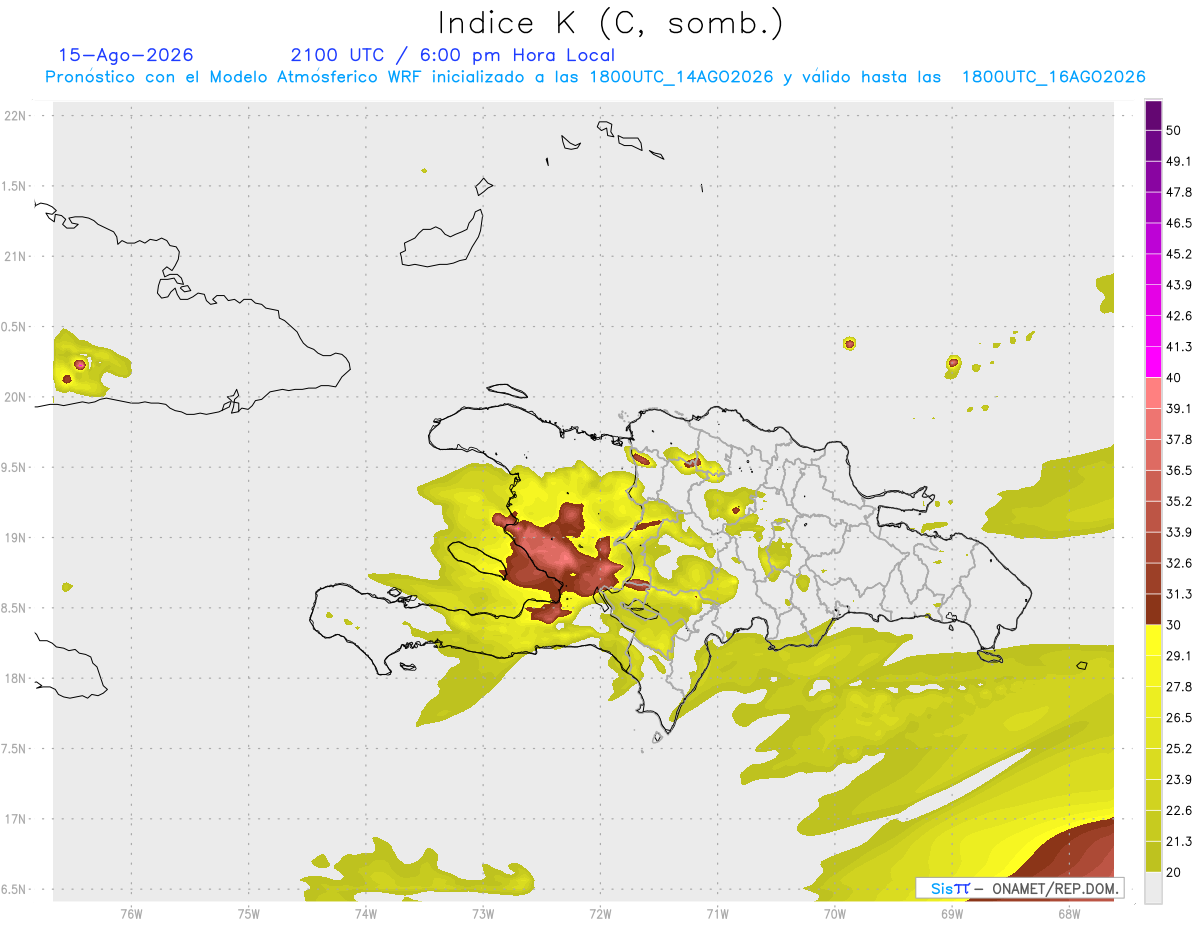Click the legend value "47.8"
1200x927 pixels.
tap(1179, 192)
